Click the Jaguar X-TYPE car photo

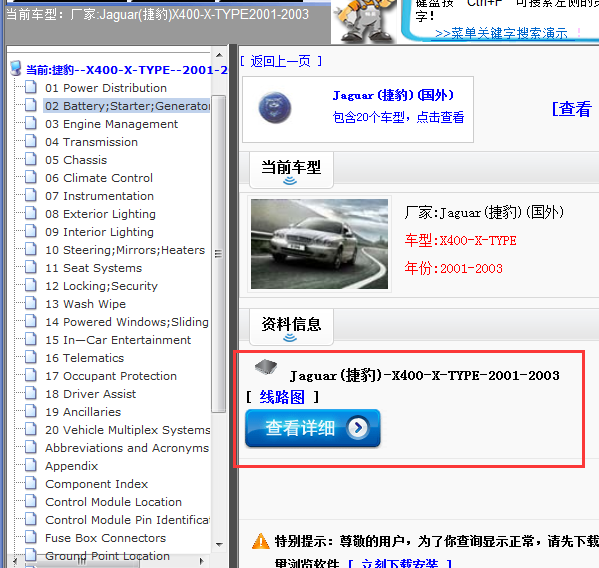(319, 244)
